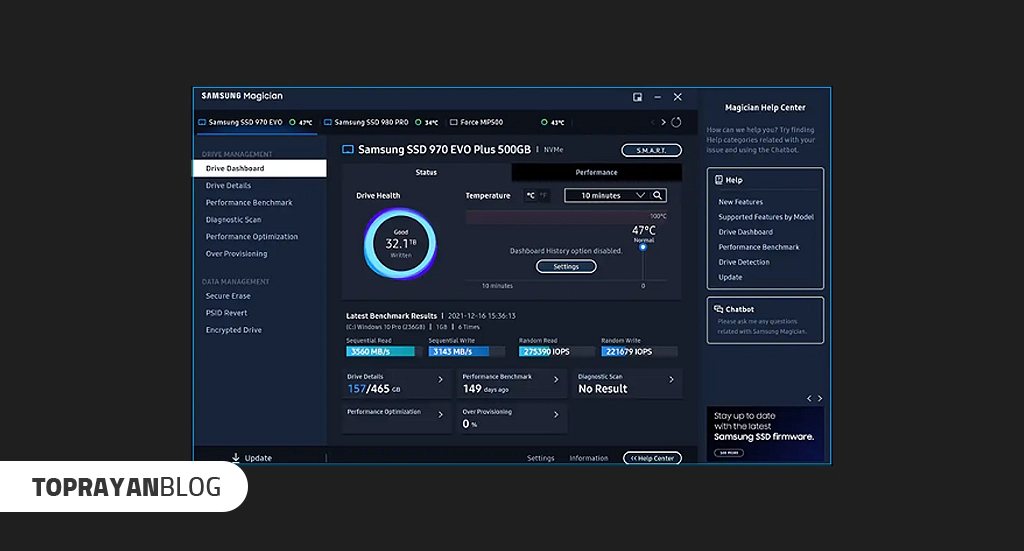Open Secure Erase under Data Management
Image resolution: width=1024 pixels, height=551 pixels.
(228, 296)
